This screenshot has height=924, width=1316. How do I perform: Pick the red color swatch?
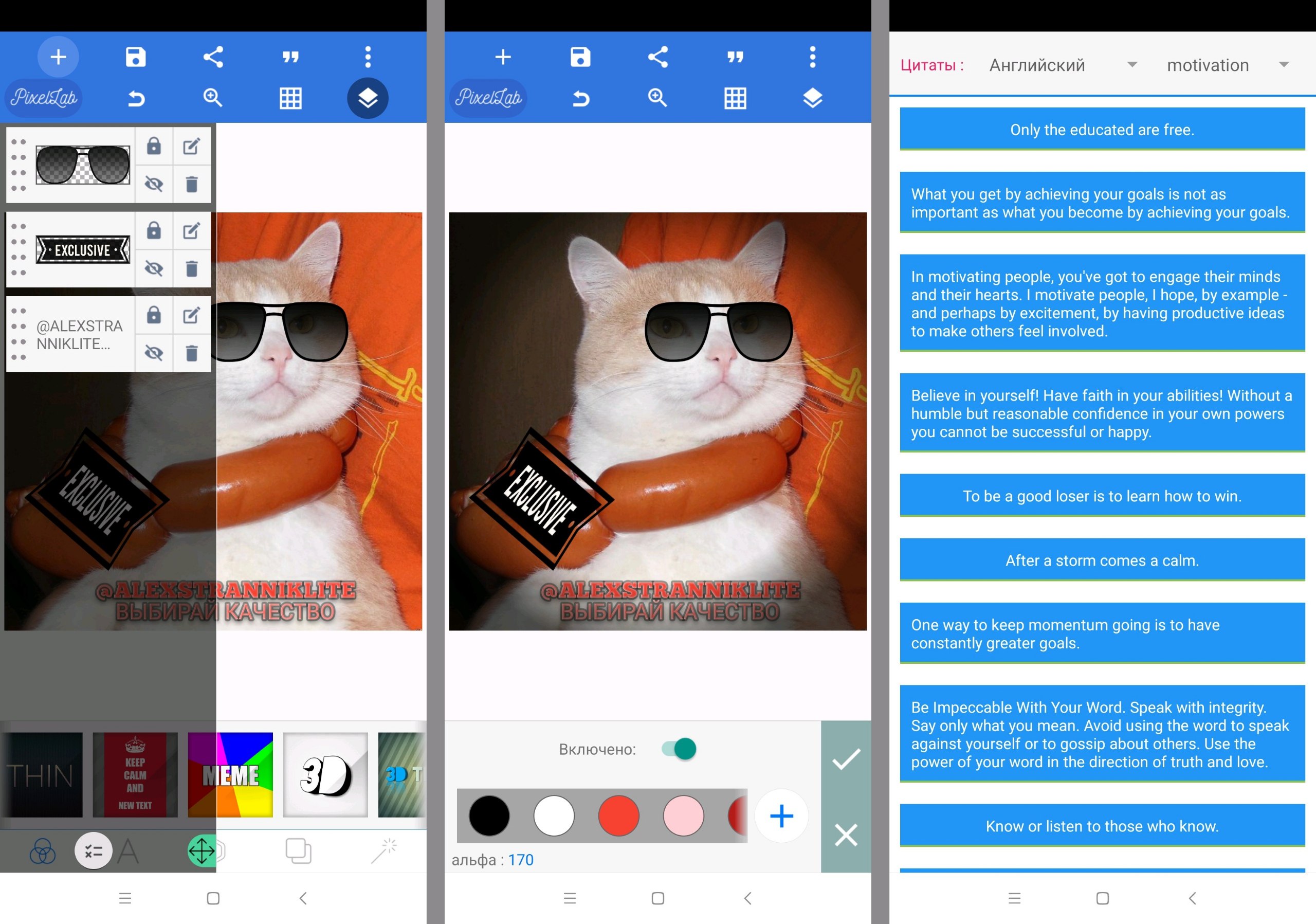click(x=618, y=815)
